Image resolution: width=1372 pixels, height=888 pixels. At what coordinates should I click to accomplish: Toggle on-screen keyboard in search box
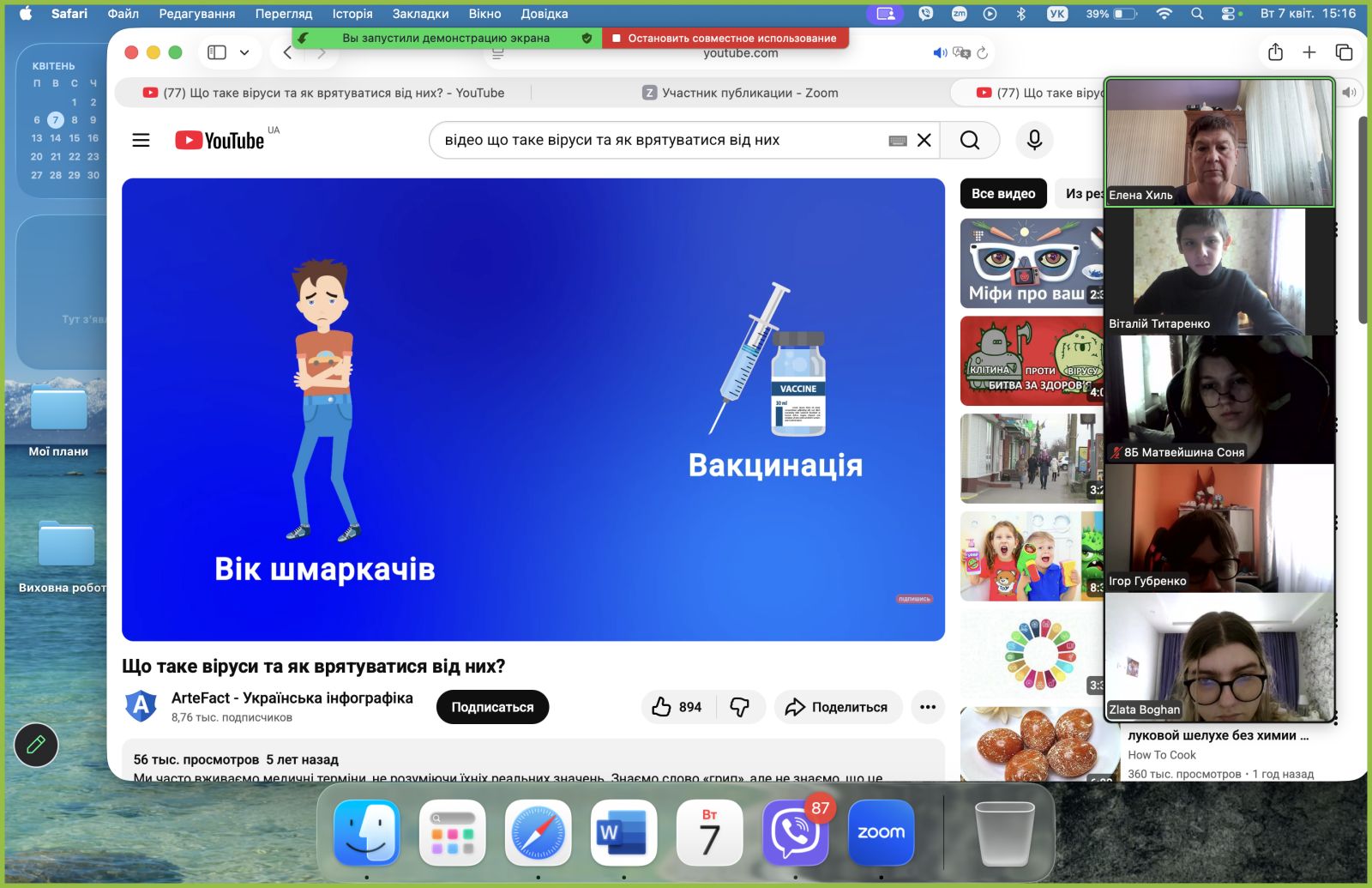pos(897,141)
